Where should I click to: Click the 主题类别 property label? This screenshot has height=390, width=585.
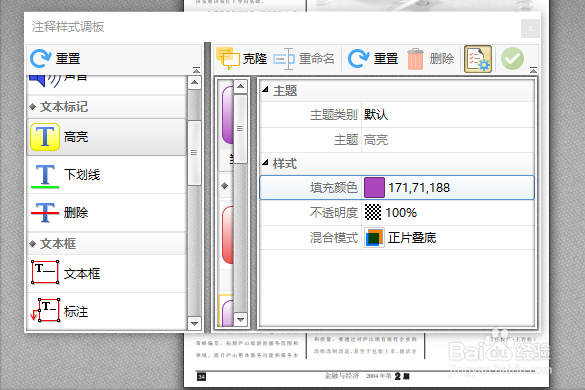coord(334,115)
